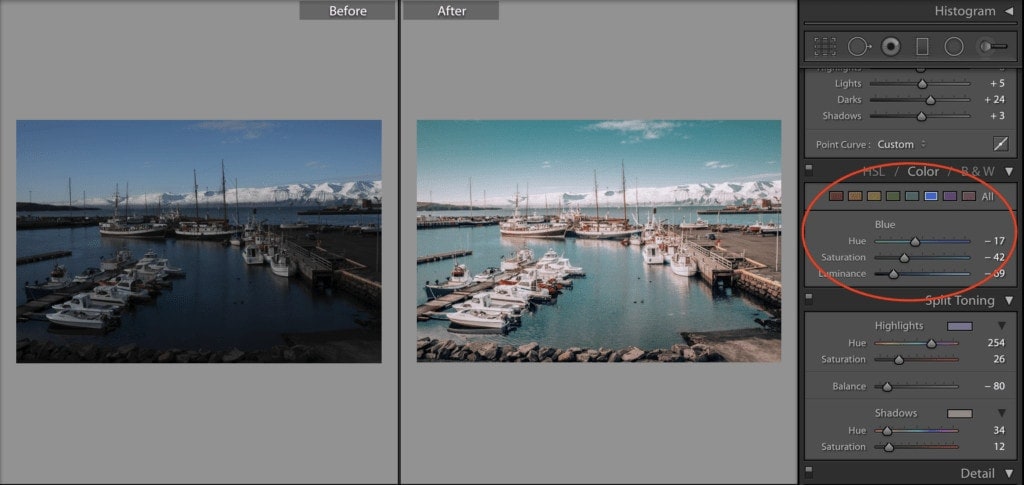Collapse the Histogram panel arrow
1024x485 pixels.
[1008, 11]
